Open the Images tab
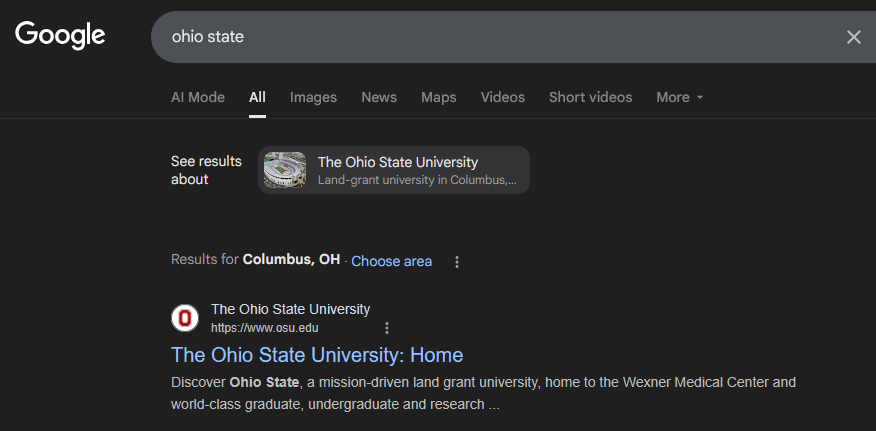 point(313,97)
